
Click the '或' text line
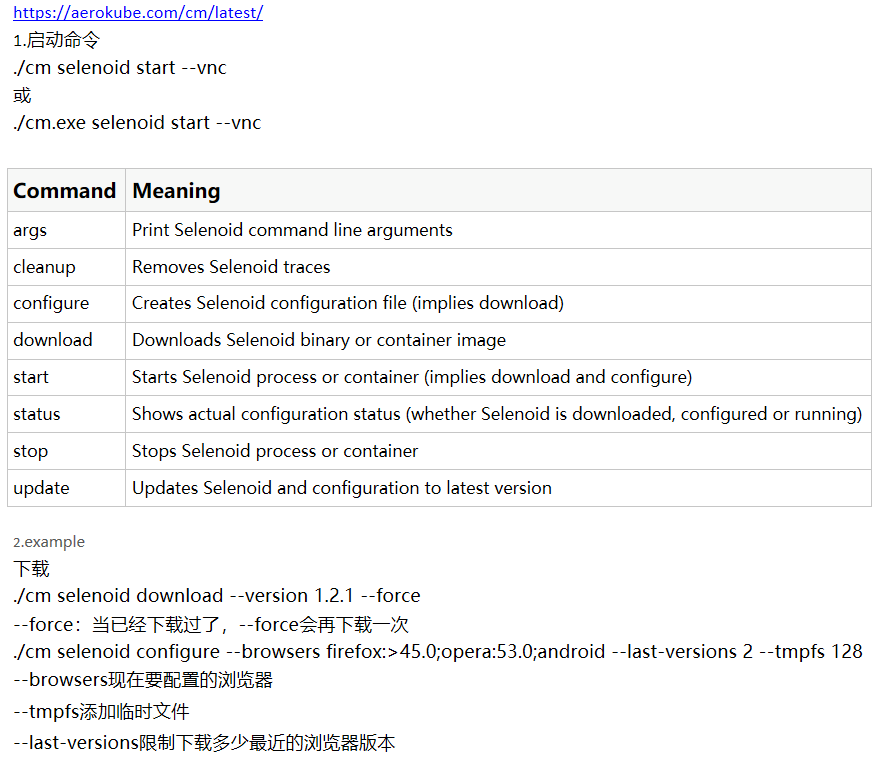(22, 95)
